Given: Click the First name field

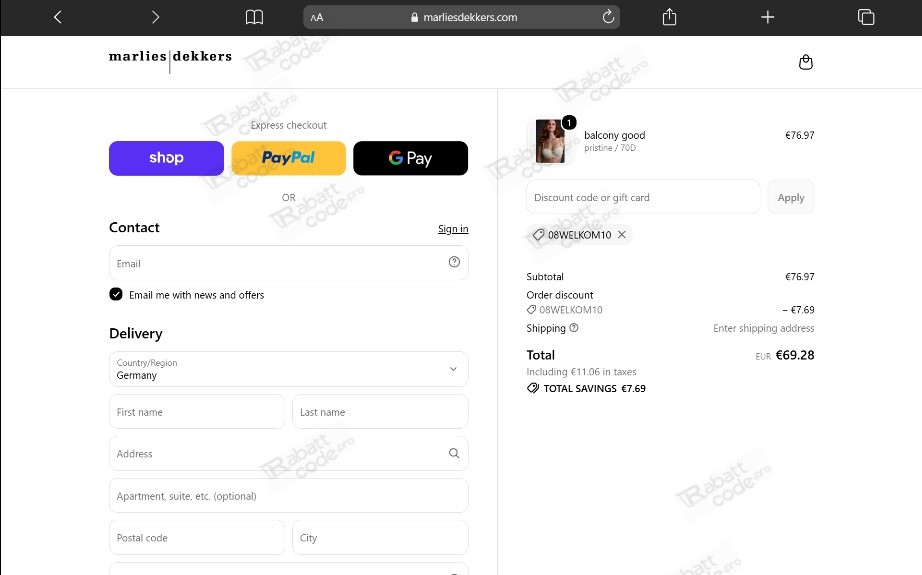Looking at the screenshot, I should coord(197,412).
